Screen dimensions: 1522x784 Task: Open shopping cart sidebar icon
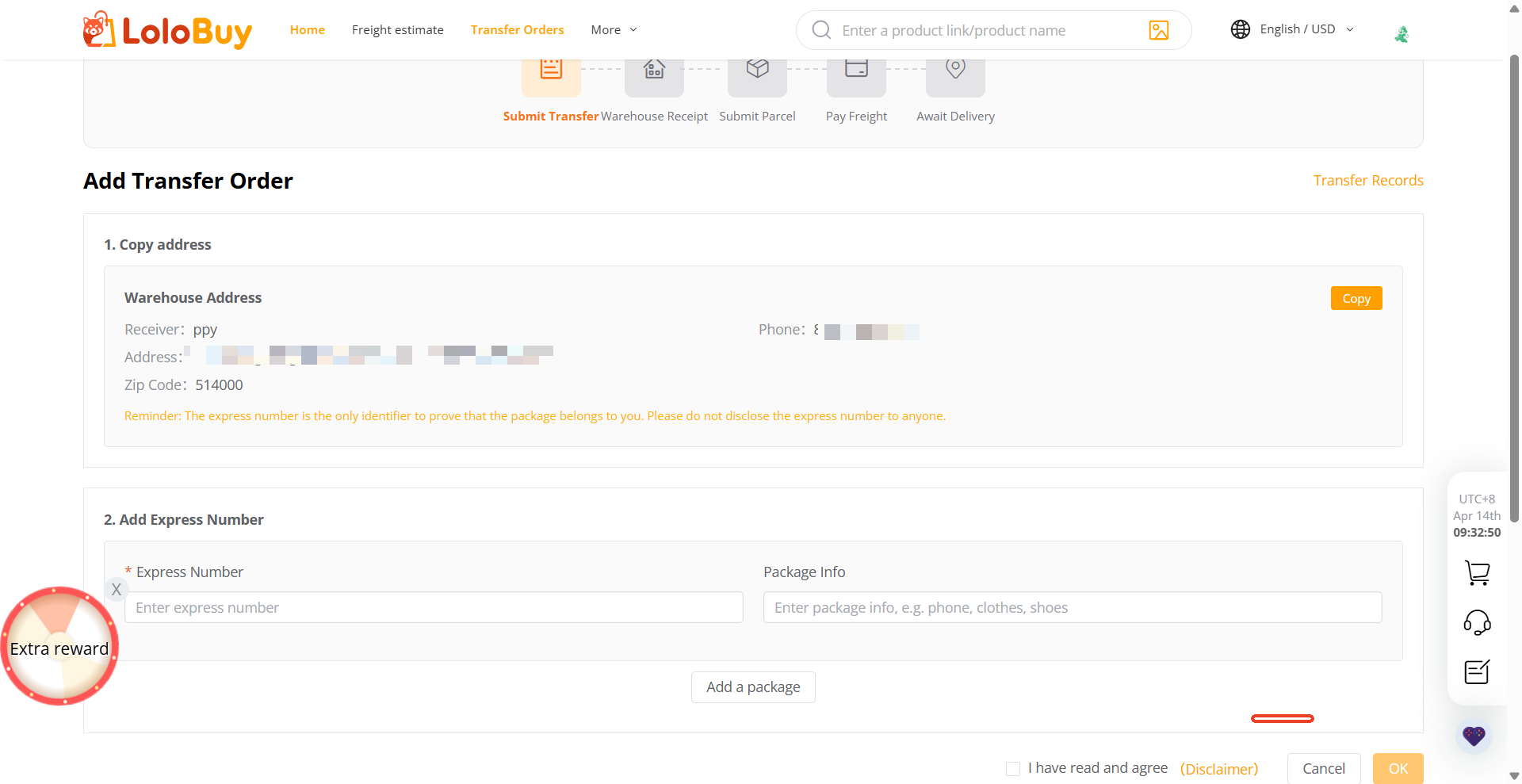[x=1477, y=572]
